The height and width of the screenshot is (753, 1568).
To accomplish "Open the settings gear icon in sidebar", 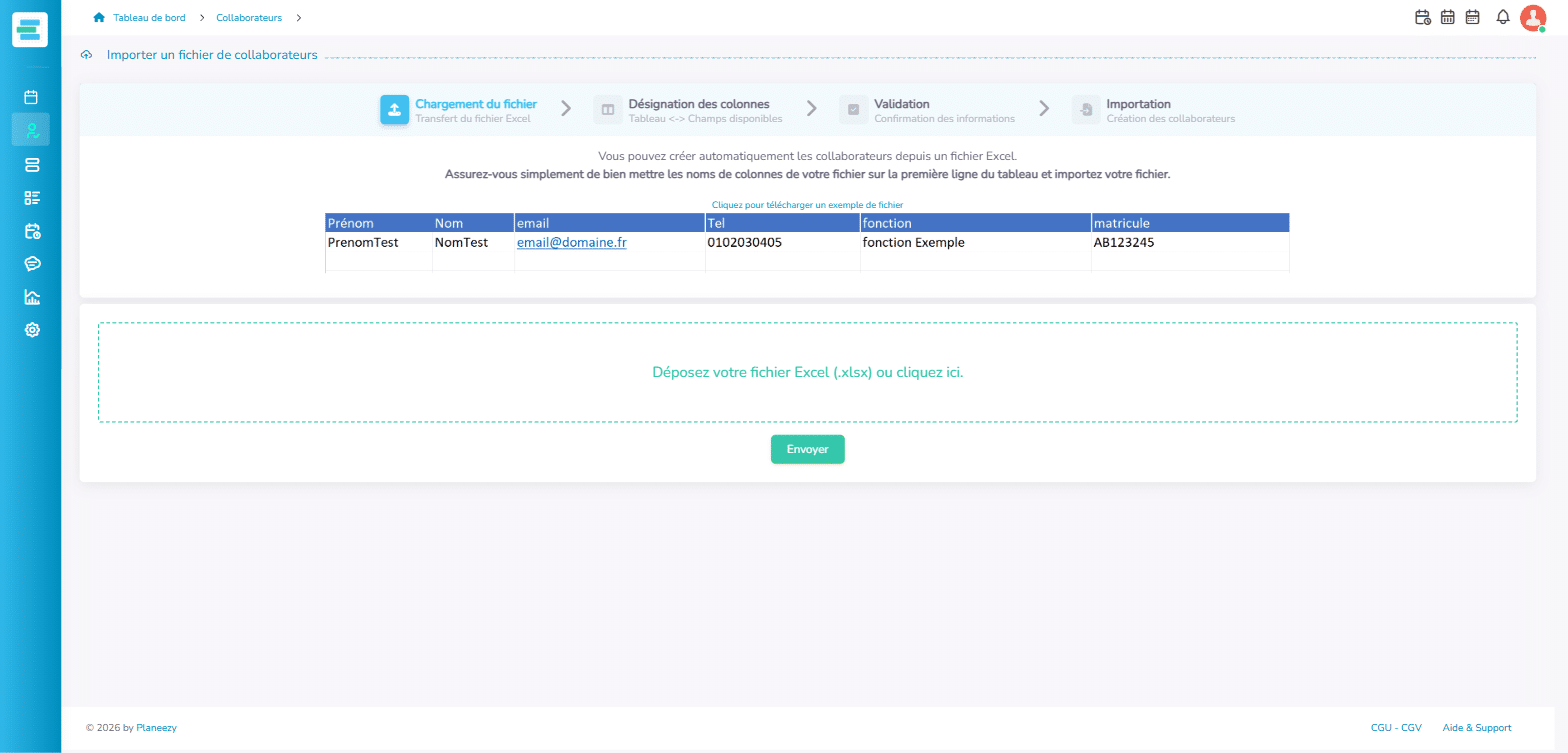I will 31,329.
